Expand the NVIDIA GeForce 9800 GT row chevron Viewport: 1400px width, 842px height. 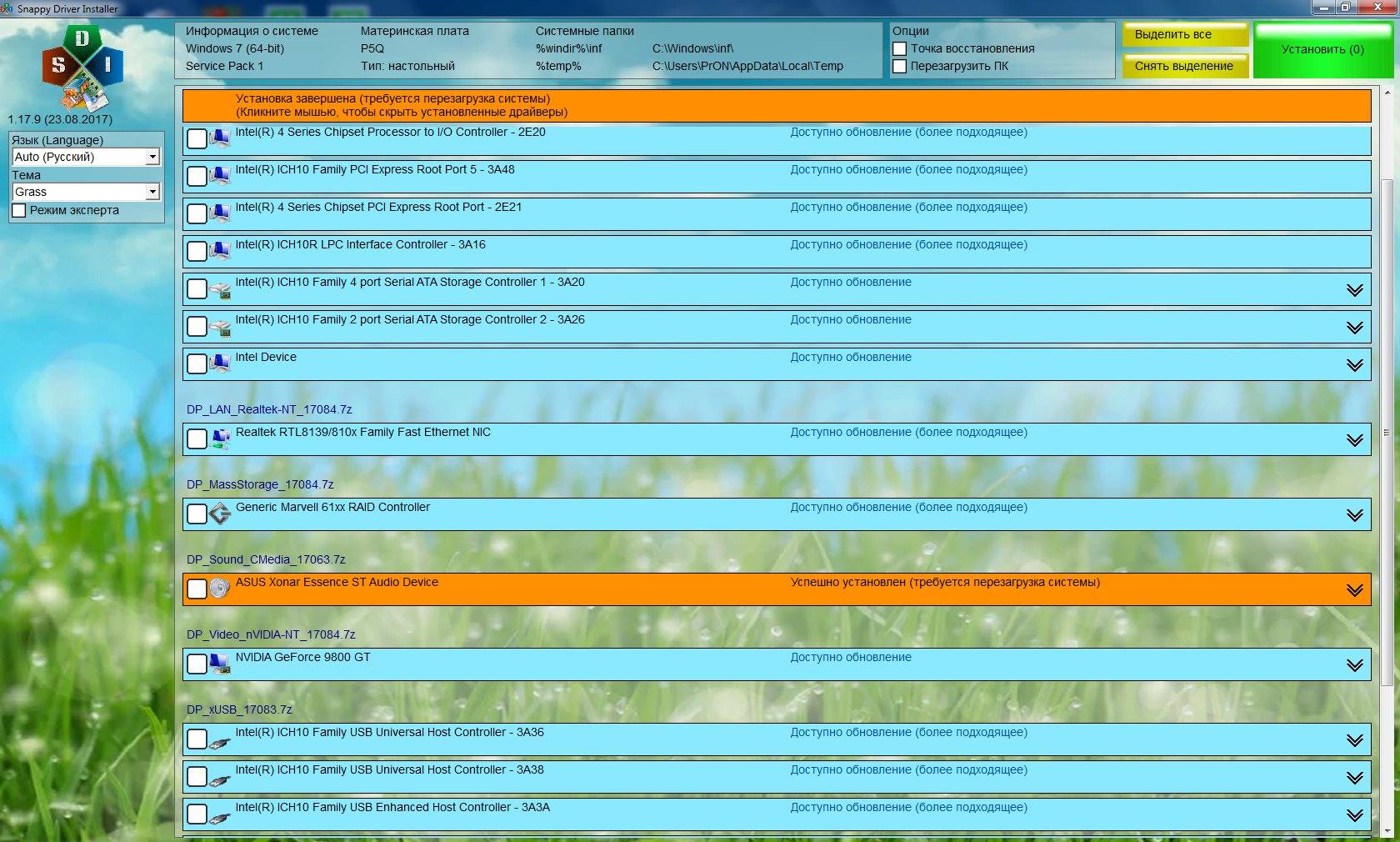1355,664
